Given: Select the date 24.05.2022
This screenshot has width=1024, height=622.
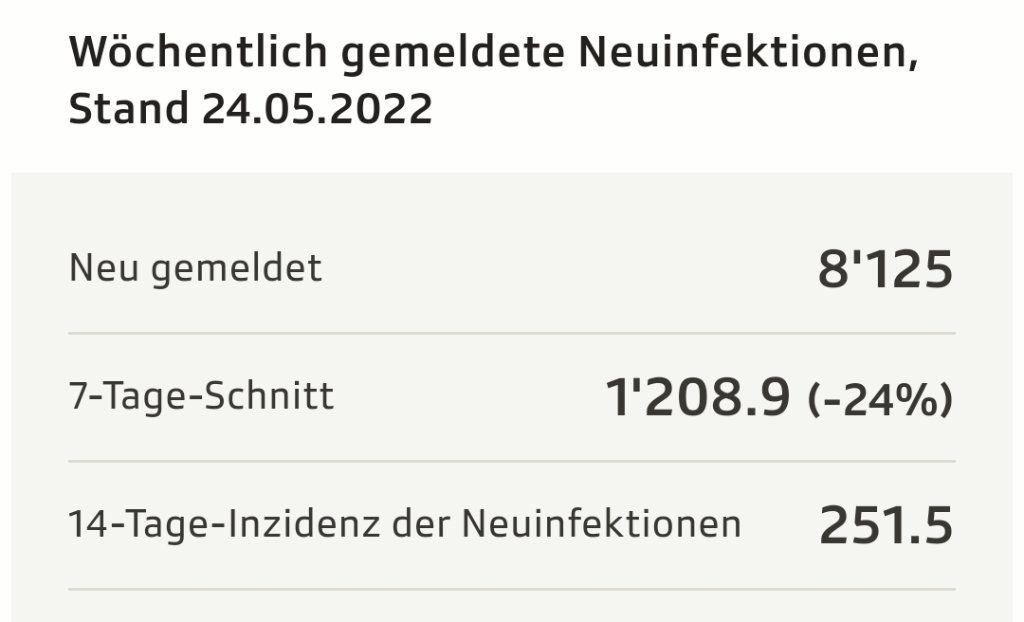Looking at the screenshot, I should (x=317, y=109).
